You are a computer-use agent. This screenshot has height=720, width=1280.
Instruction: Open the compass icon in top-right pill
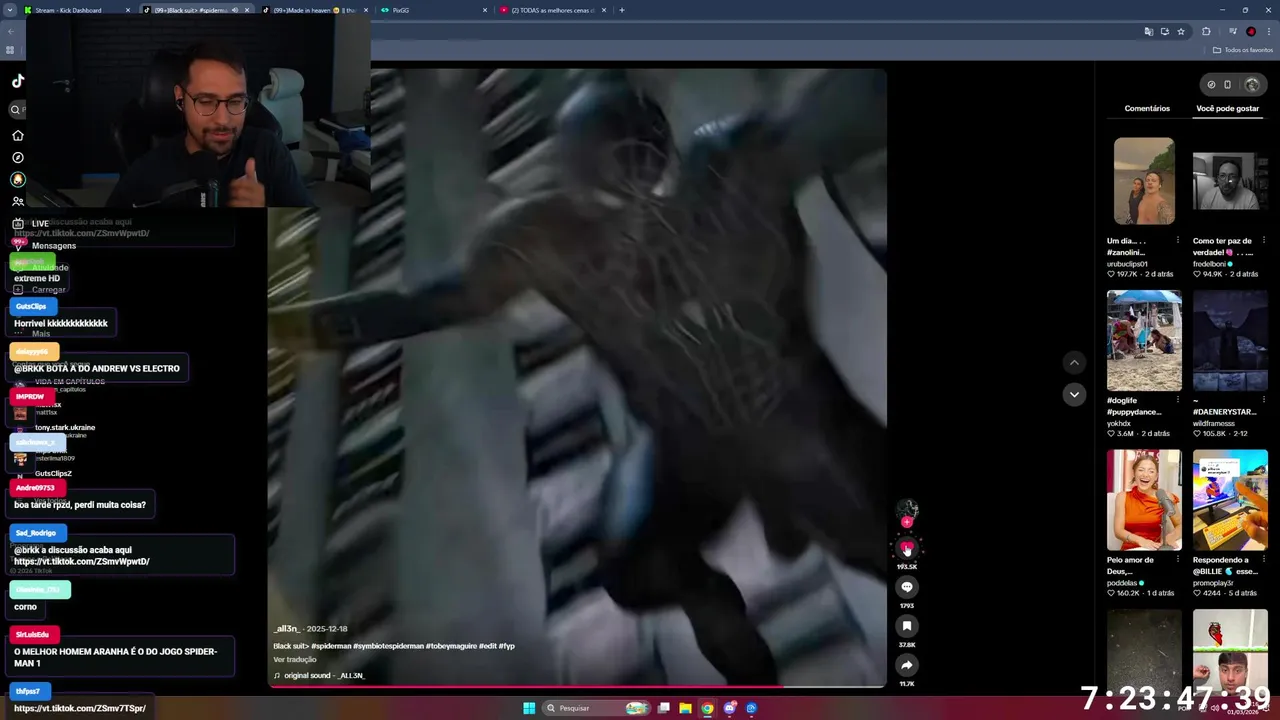tap(1211, 85)
